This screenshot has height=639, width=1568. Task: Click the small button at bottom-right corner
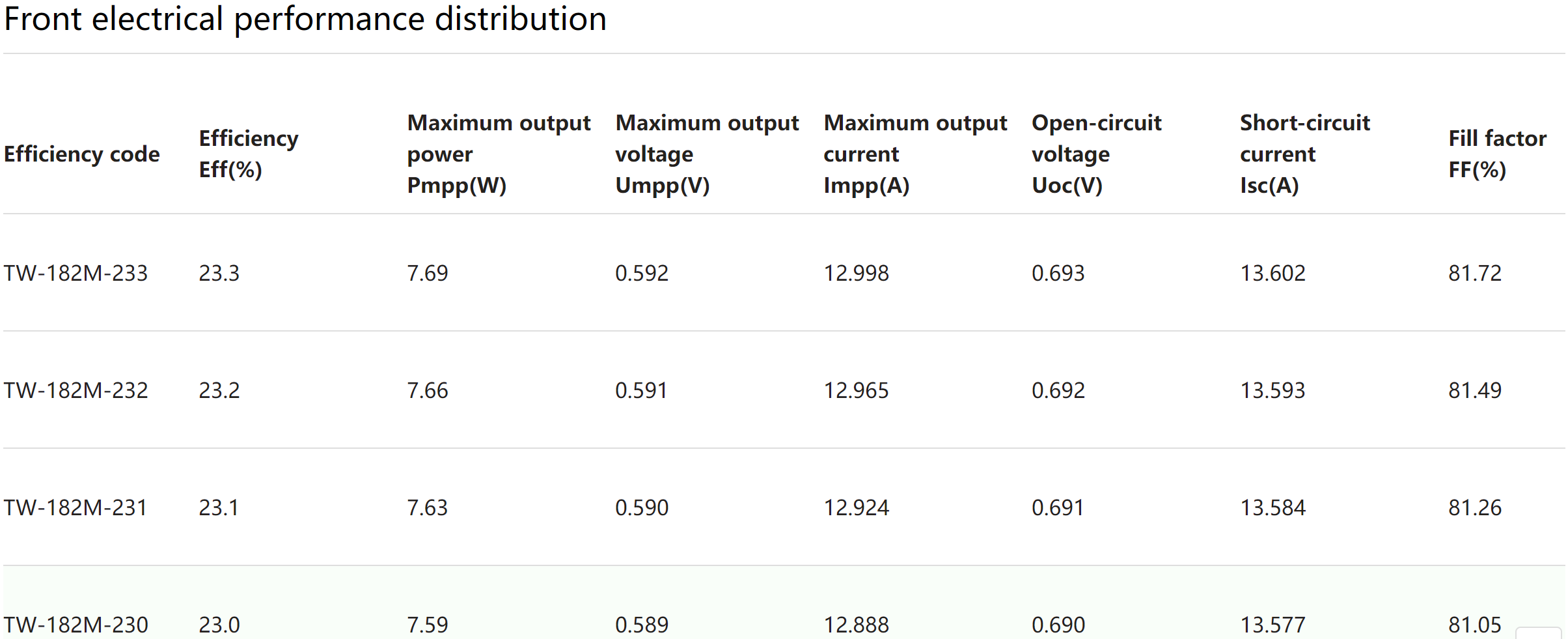point(1538,633)
